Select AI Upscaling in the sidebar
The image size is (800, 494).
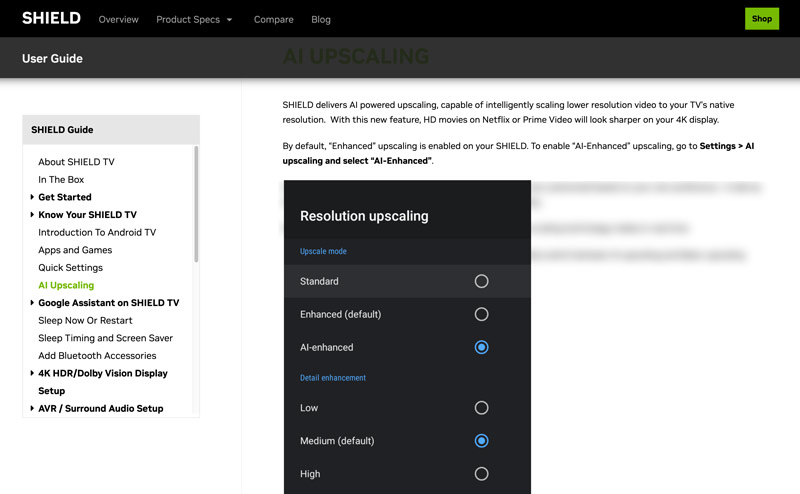(x=66, y=285)
